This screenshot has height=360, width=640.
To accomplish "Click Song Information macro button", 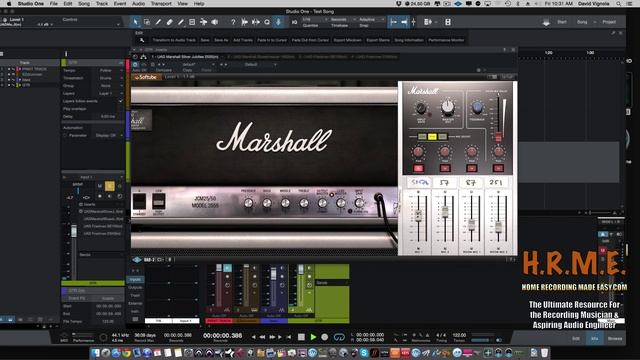I will pos(409,40).
